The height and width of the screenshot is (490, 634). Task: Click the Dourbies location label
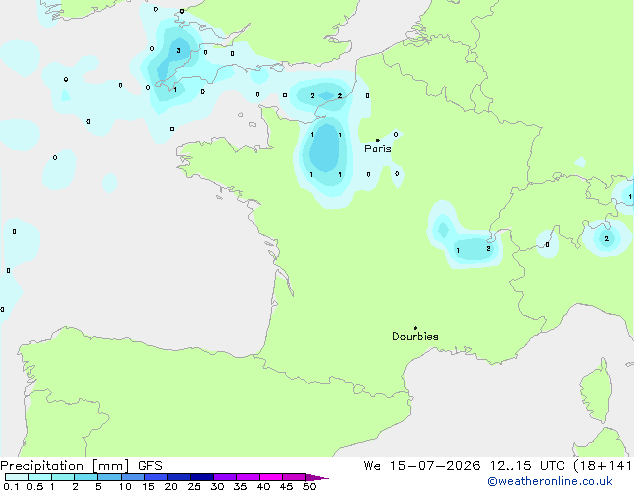point(415,336)
